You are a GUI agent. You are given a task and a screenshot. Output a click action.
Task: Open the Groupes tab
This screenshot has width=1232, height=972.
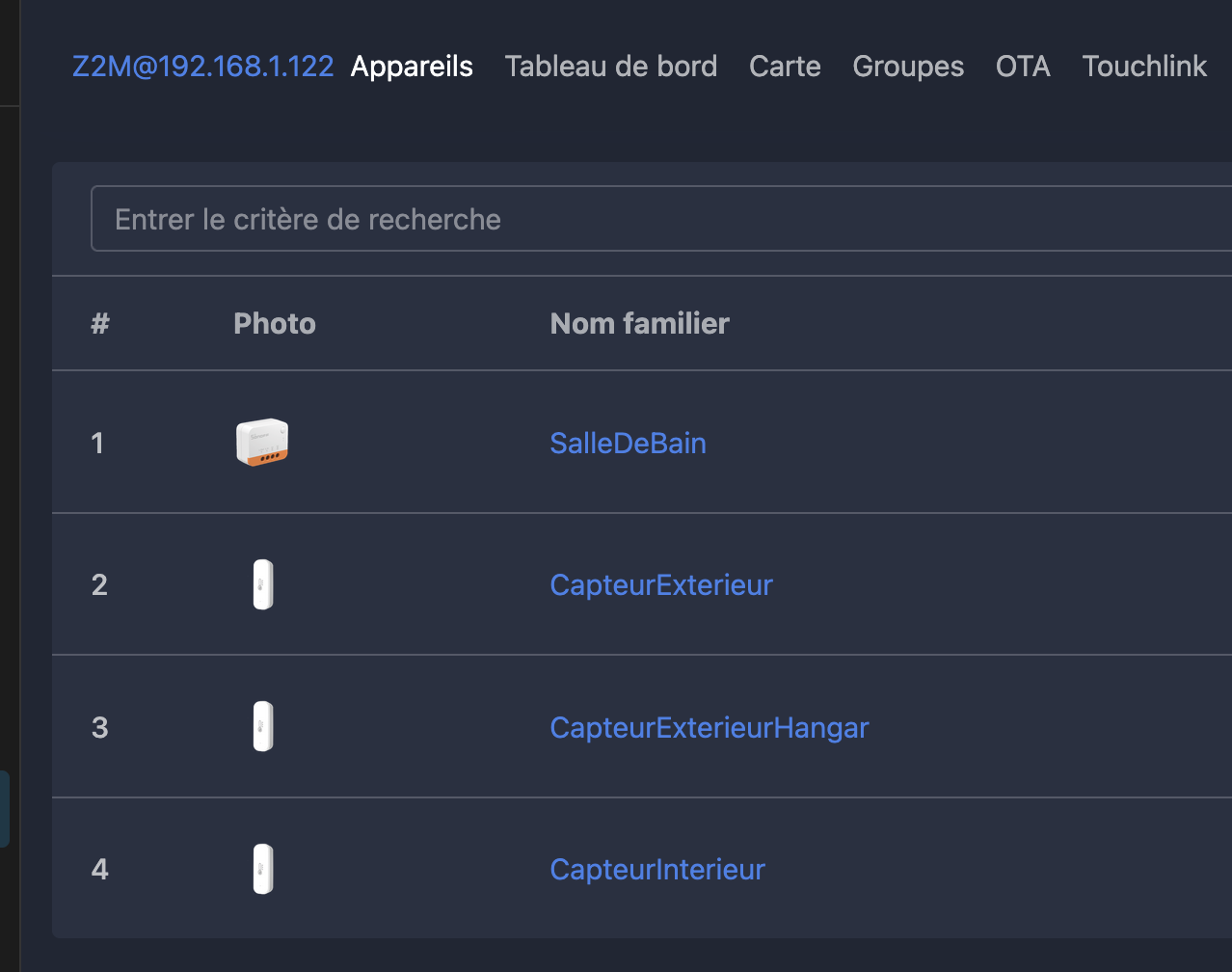pos(908,67)
